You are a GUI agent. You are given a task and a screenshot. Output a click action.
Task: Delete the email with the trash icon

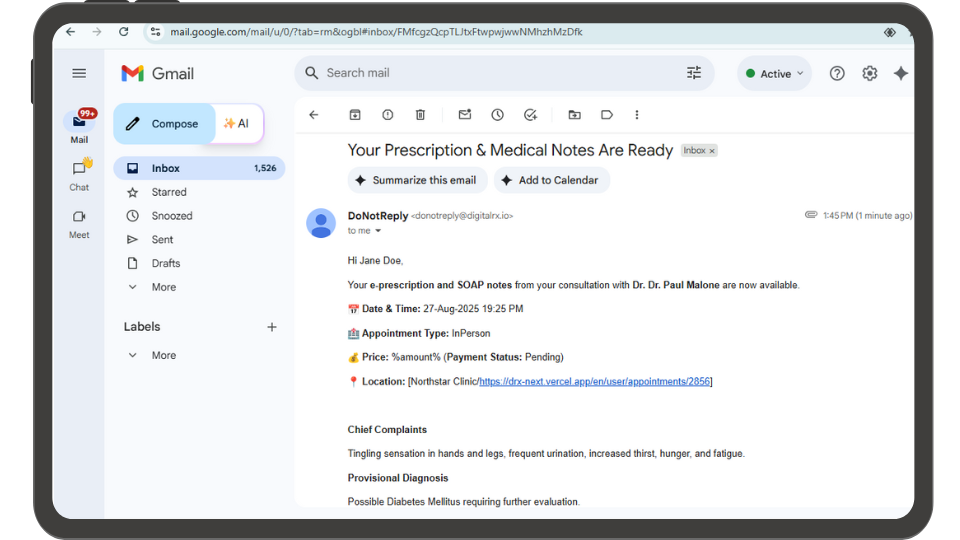click(x=421, y=115)
